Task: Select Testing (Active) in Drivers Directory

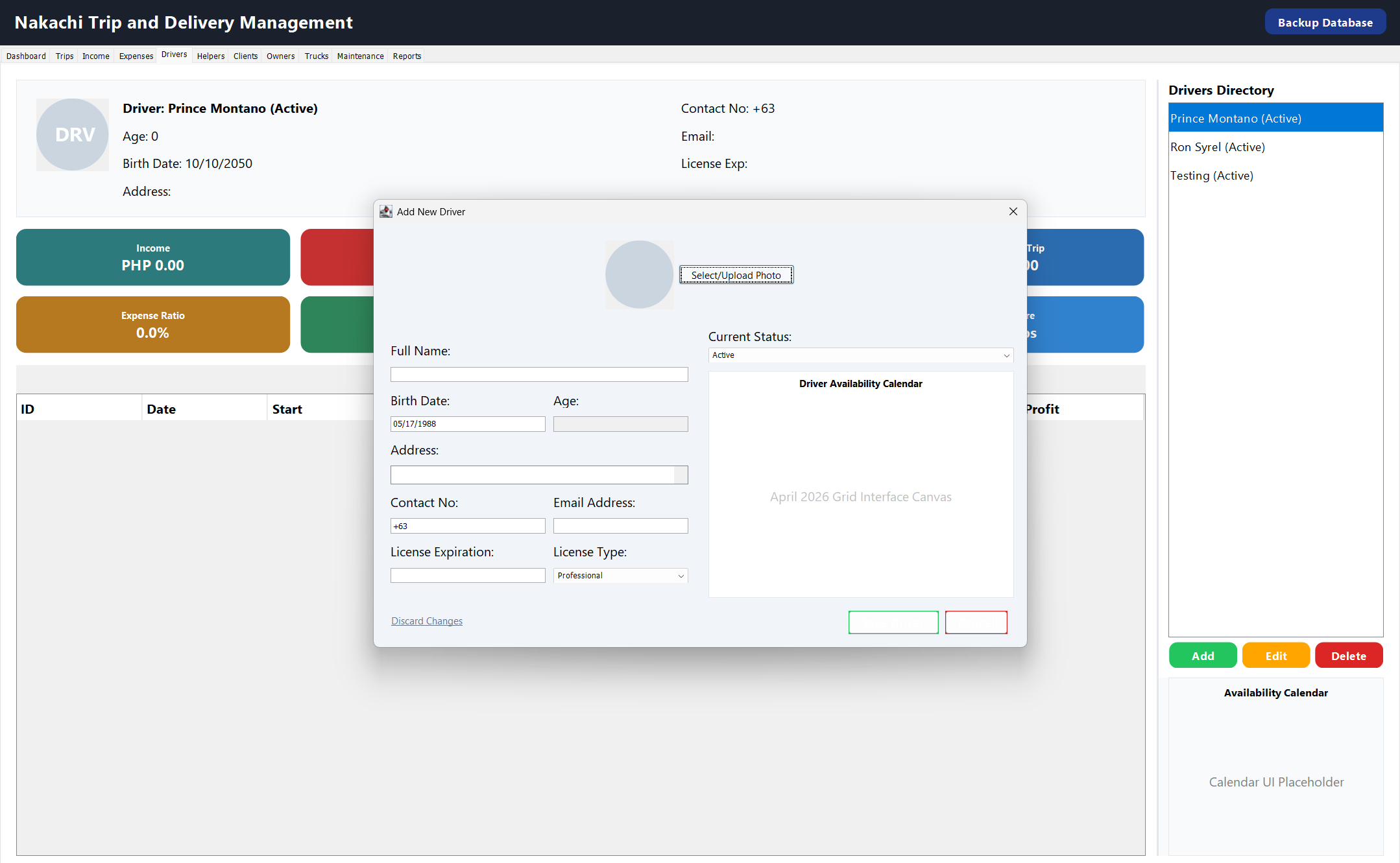Action: [x=1275, y=176]
